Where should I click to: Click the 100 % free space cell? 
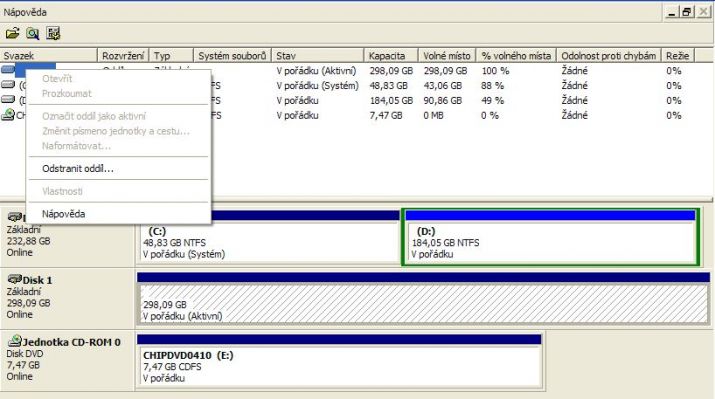[x=495, y=71]
